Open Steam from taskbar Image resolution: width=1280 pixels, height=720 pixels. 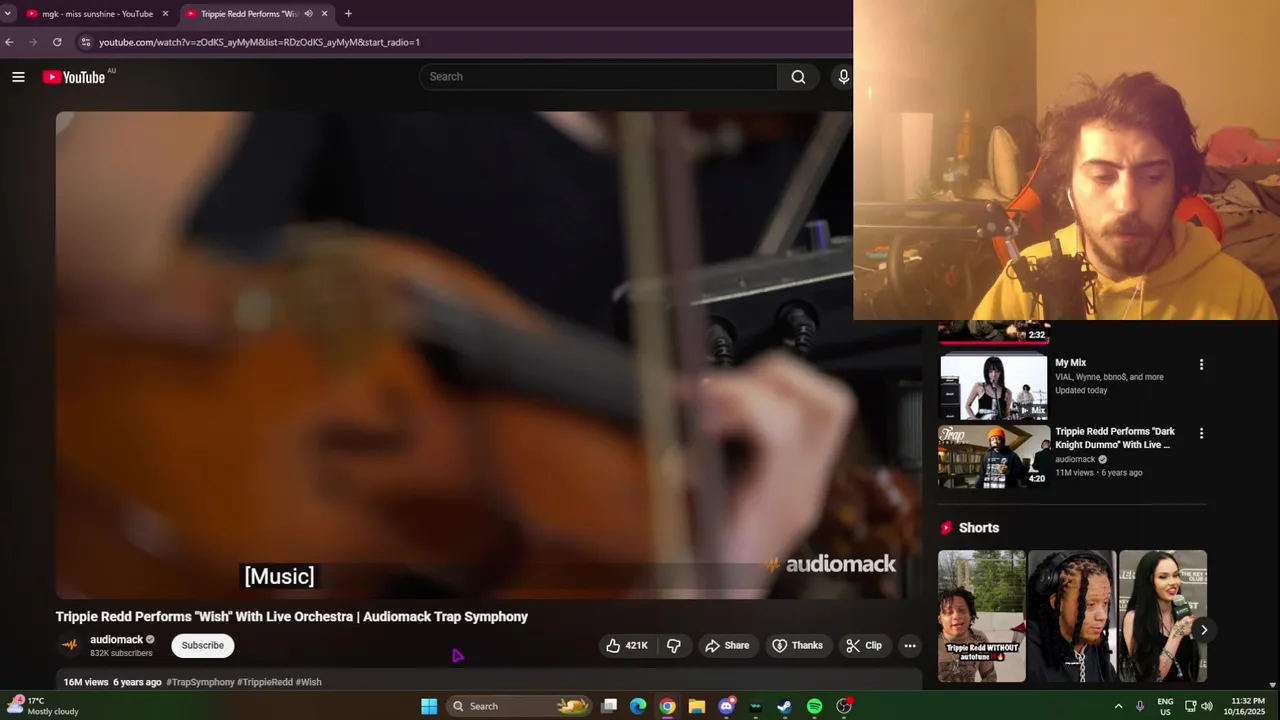coord(785,706)
